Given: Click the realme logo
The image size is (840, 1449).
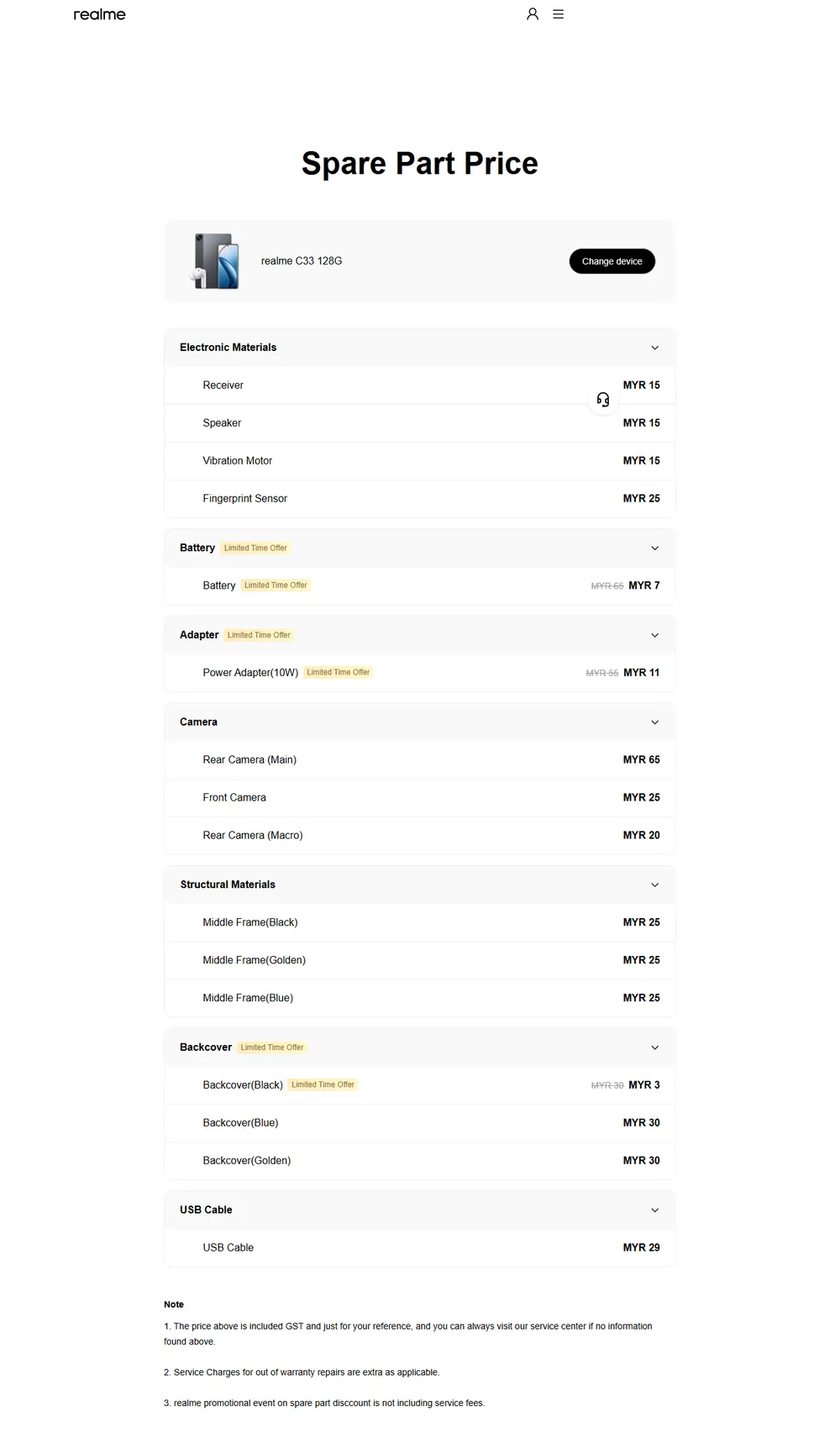Looking at the screenshot, I should [99, 14].
